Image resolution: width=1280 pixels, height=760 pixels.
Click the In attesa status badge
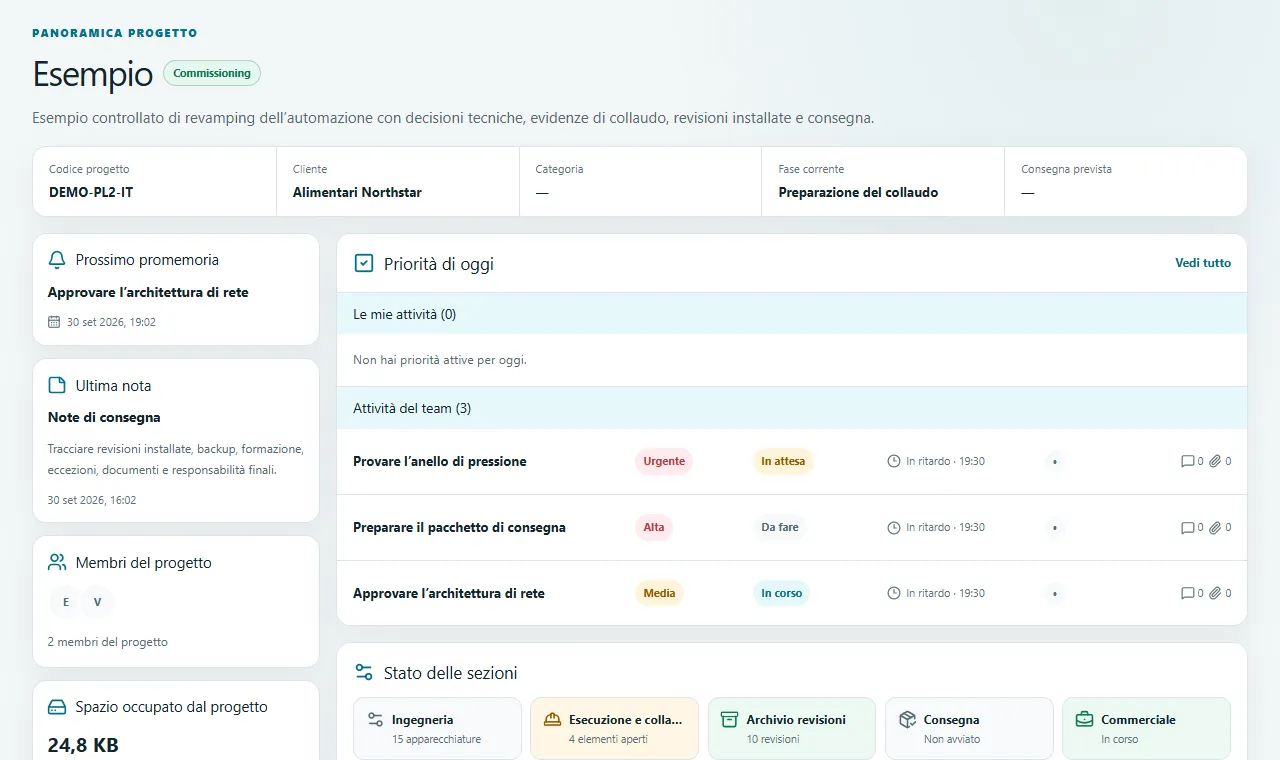click(783, 461)
